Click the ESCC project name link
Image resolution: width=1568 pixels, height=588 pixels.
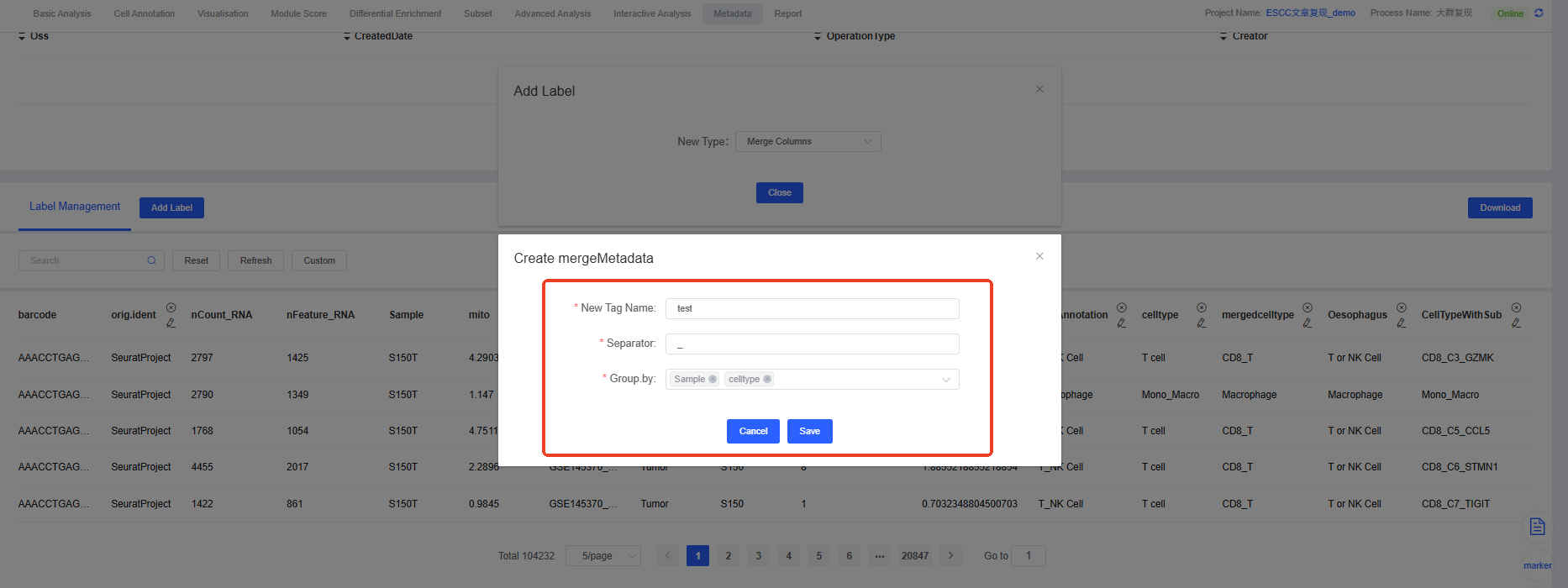pyautogui.click(x=1310, y=13)
